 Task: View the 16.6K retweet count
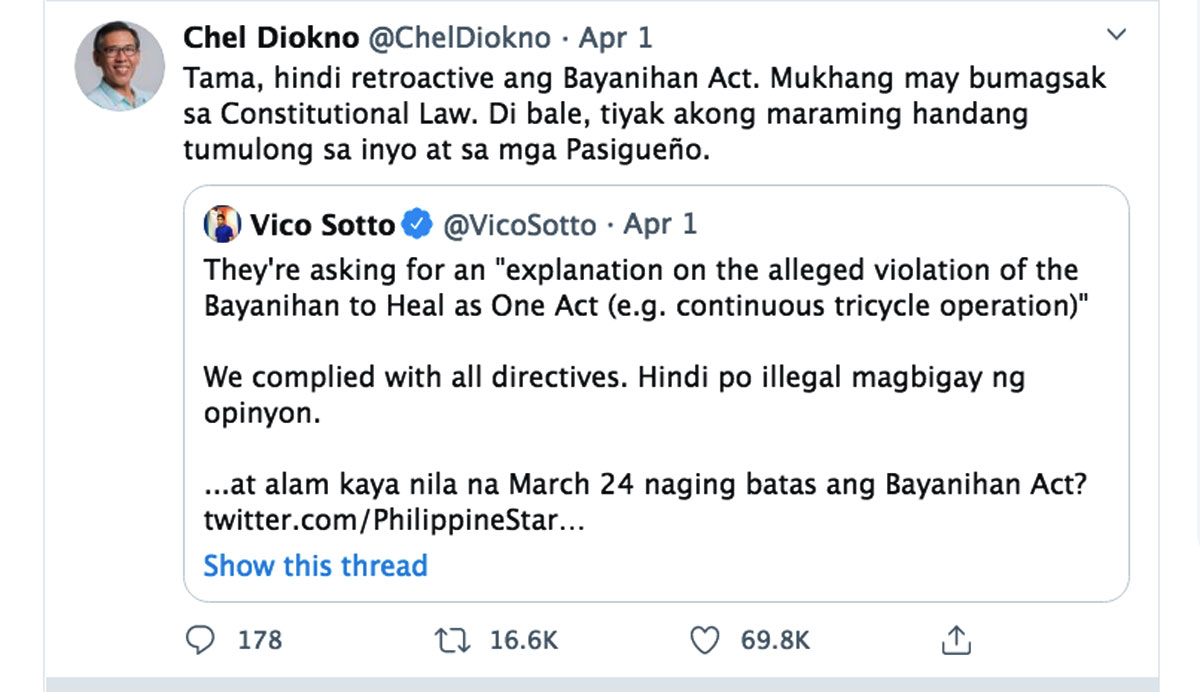pos(524,640)
